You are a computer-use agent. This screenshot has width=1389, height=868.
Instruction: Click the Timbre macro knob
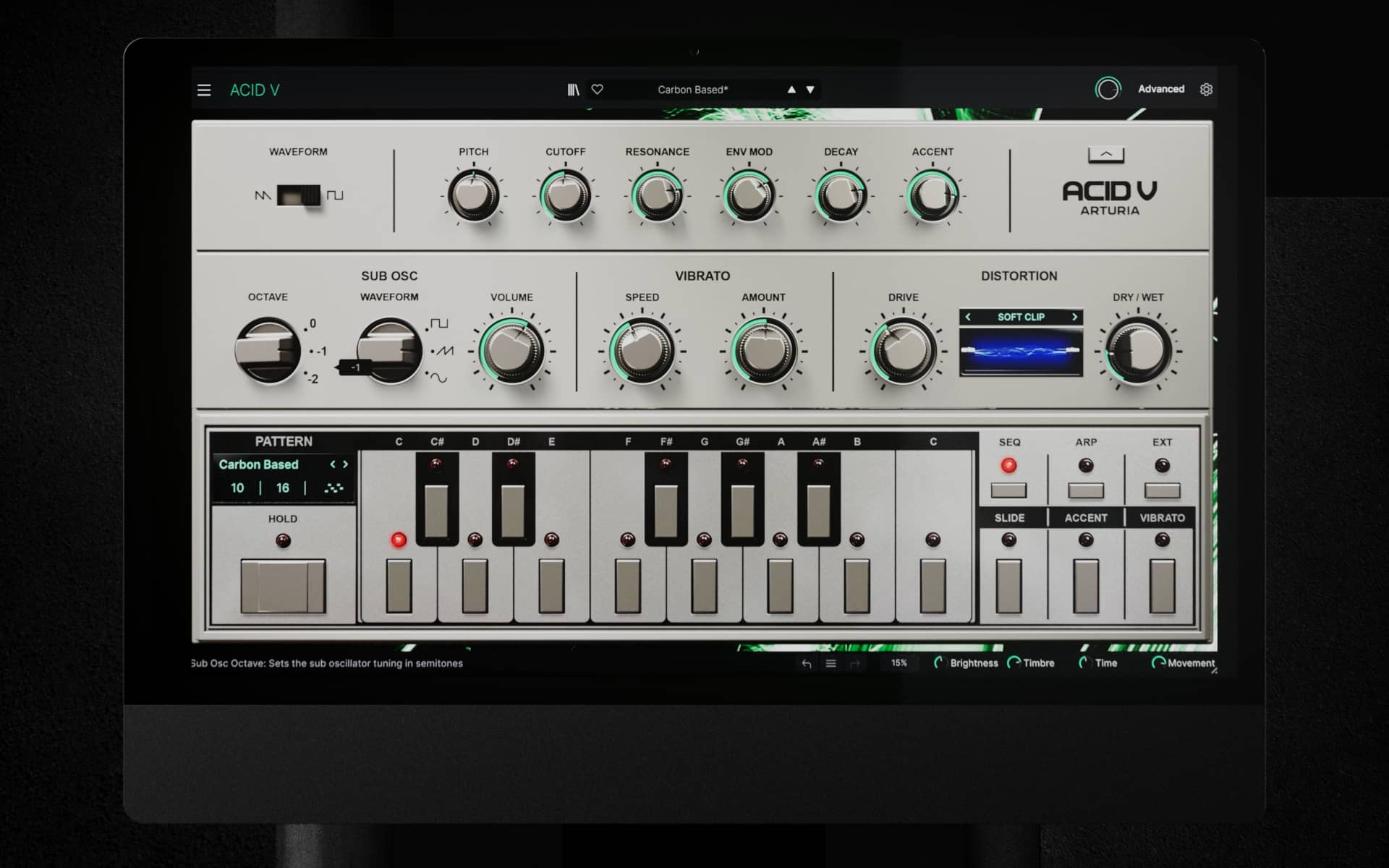pos(1014,663)
